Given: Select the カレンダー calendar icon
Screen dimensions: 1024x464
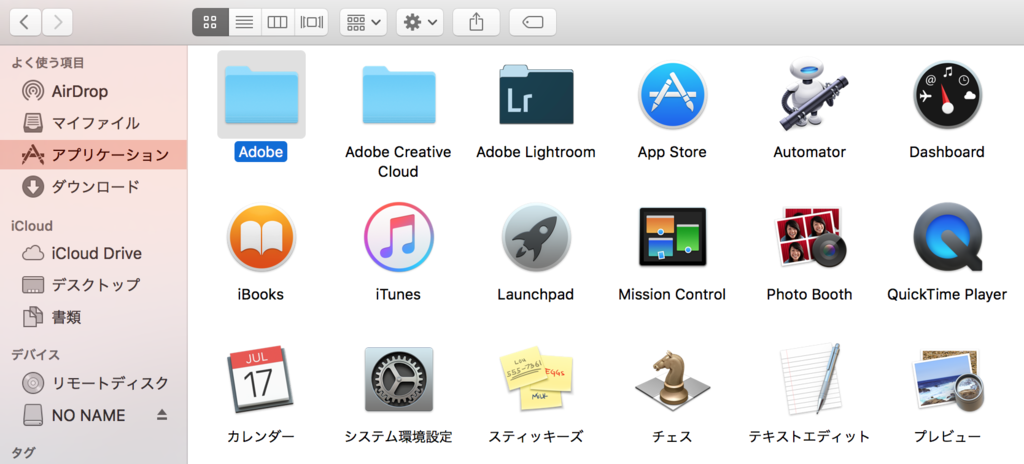Looking at the screenshot, I should point(260,380).
